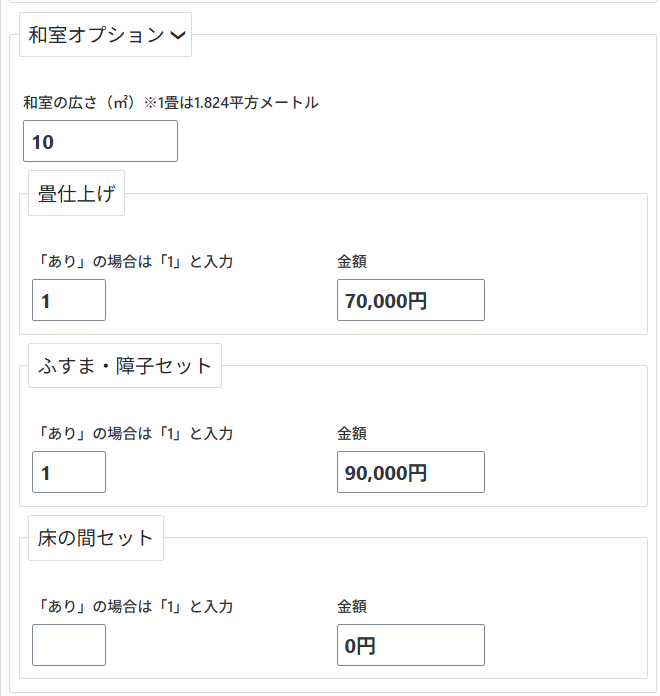Click the 90,000円 amount field
The image size is (660, 696).
(410, 472)
